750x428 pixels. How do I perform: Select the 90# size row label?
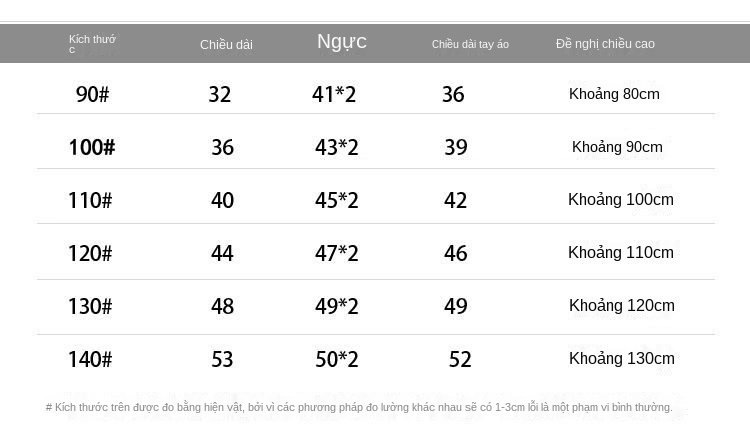coord(92,94)
